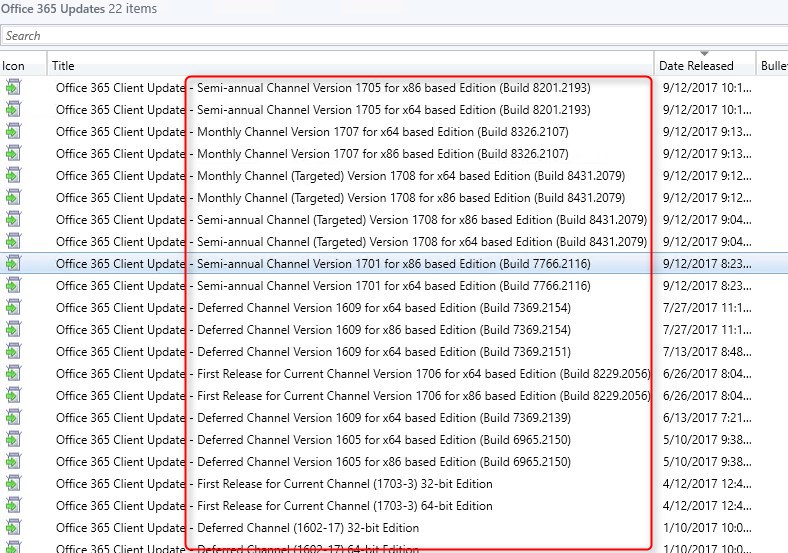
Task: Click icon of Deferred 1609 x64 Build 7369.2151
Action: (13, 351)
